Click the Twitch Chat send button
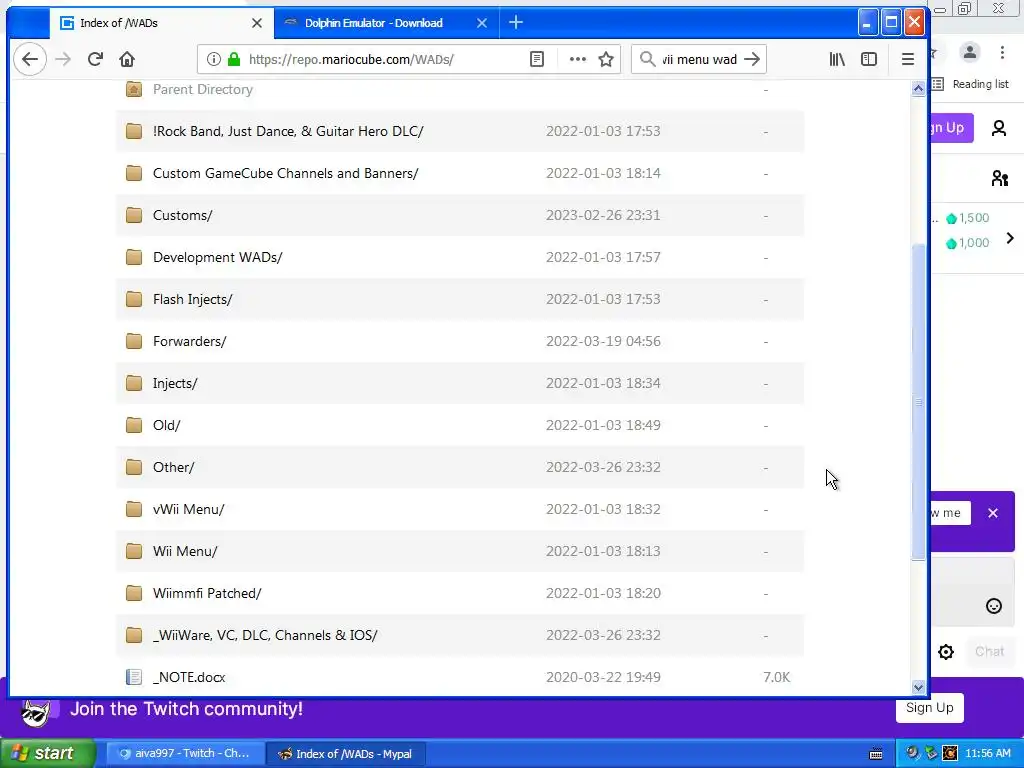This screenshot has width=1024, height=768. [989, 651]
